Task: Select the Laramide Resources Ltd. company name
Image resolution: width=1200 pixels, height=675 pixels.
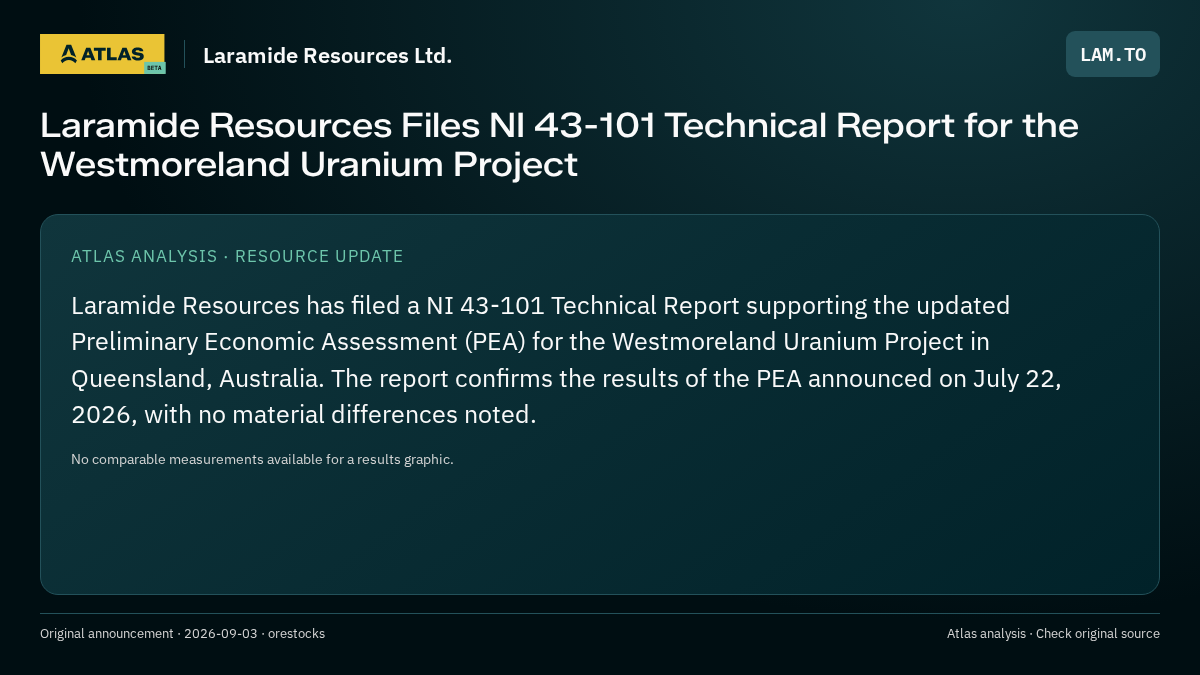Action: coord(328,55)
